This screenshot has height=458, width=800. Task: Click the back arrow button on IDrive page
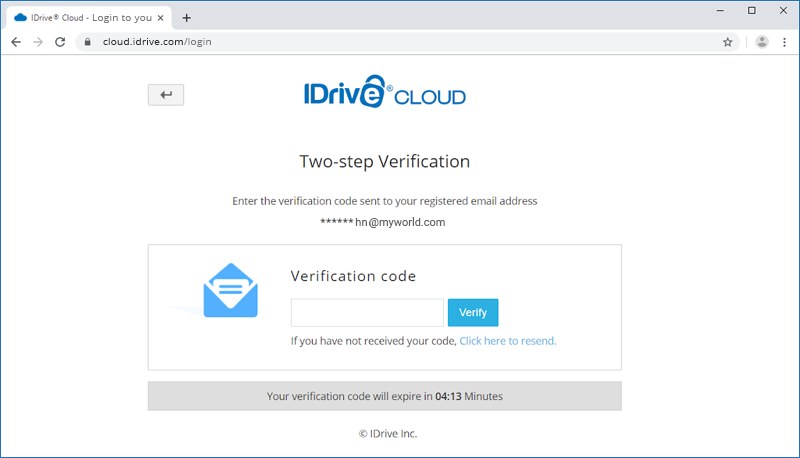coord(166,95)
